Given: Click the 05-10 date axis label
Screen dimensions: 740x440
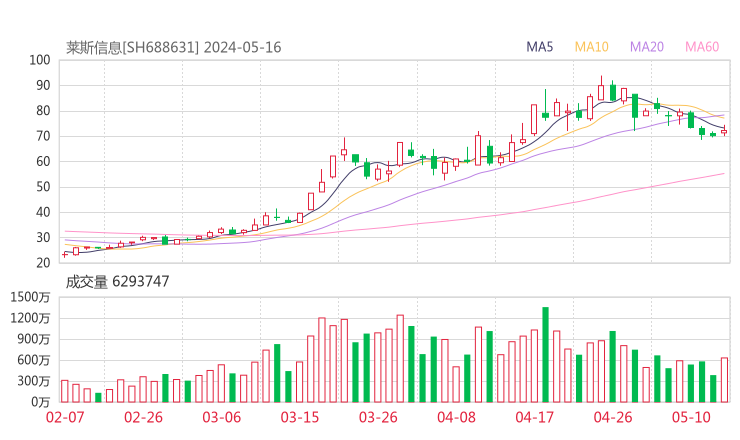Looking at the screenshot, I should click(x=691, y=417).
